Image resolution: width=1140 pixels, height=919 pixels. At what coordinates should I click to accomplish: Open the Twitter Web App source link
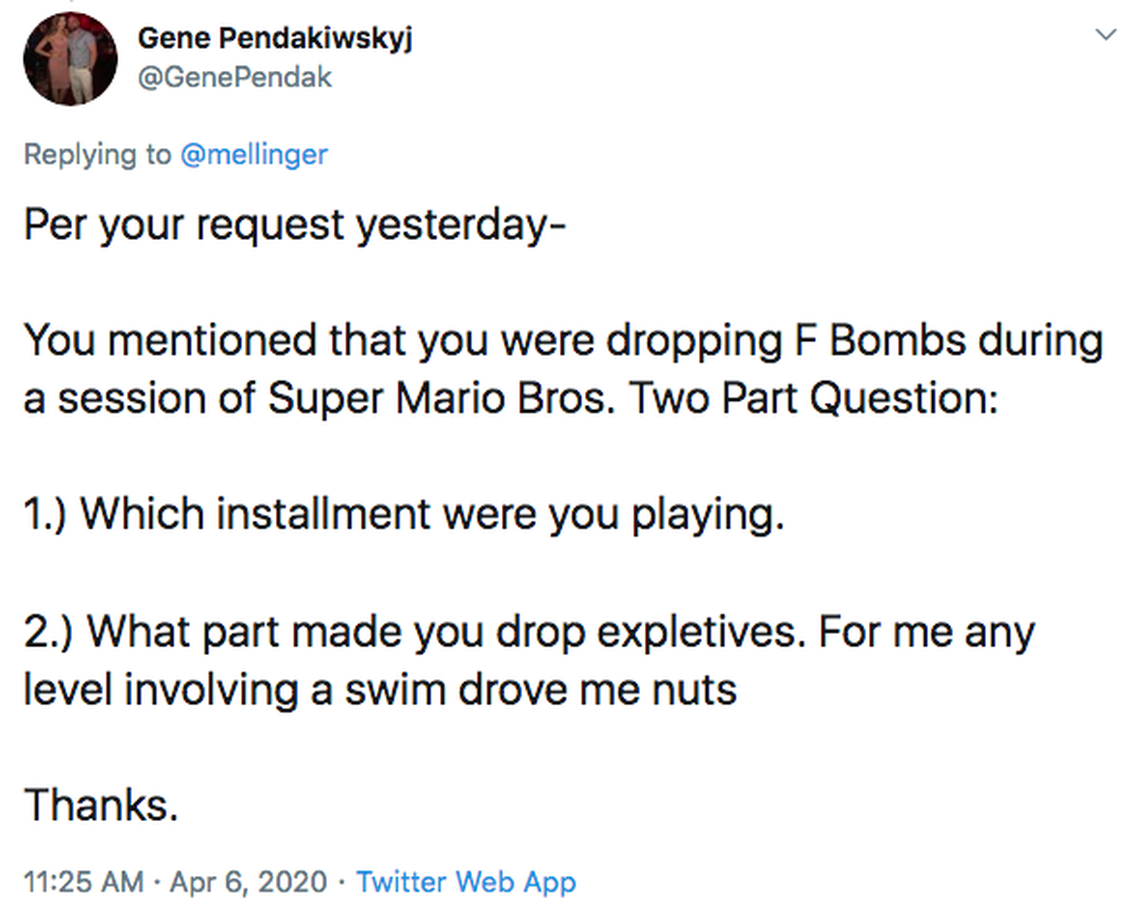click(466, 882)
